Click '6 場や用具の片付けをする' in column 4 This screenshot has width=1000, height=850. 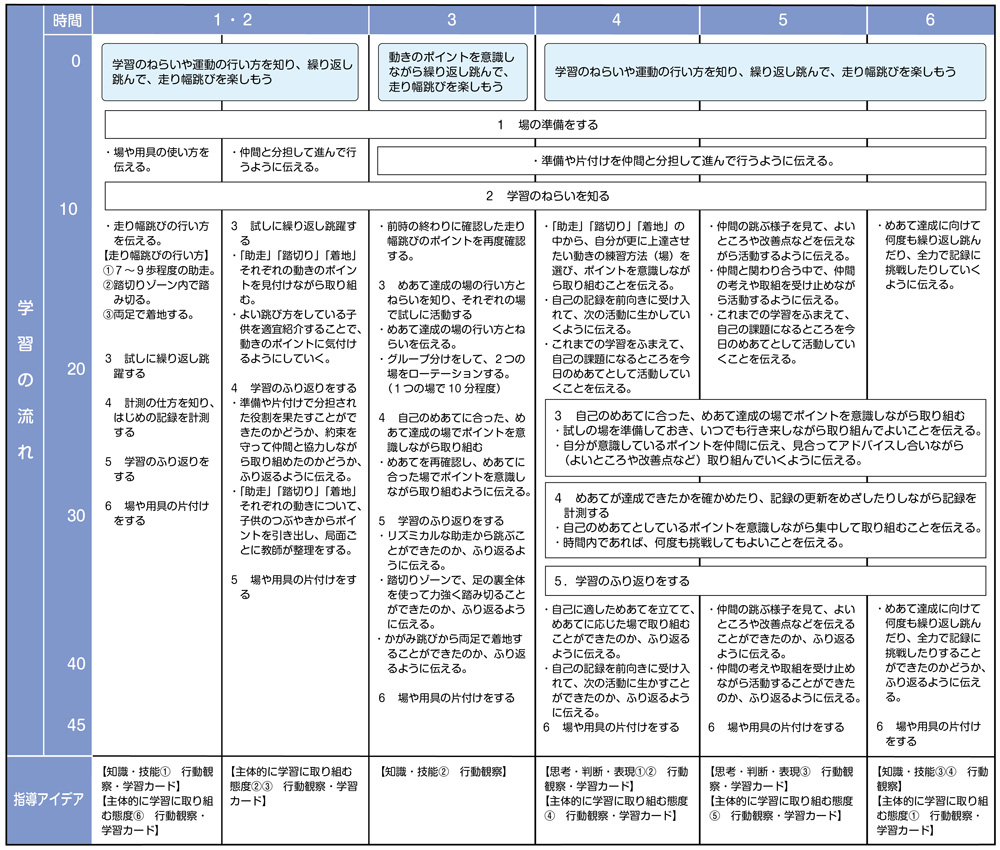click(x=612, y=727)
